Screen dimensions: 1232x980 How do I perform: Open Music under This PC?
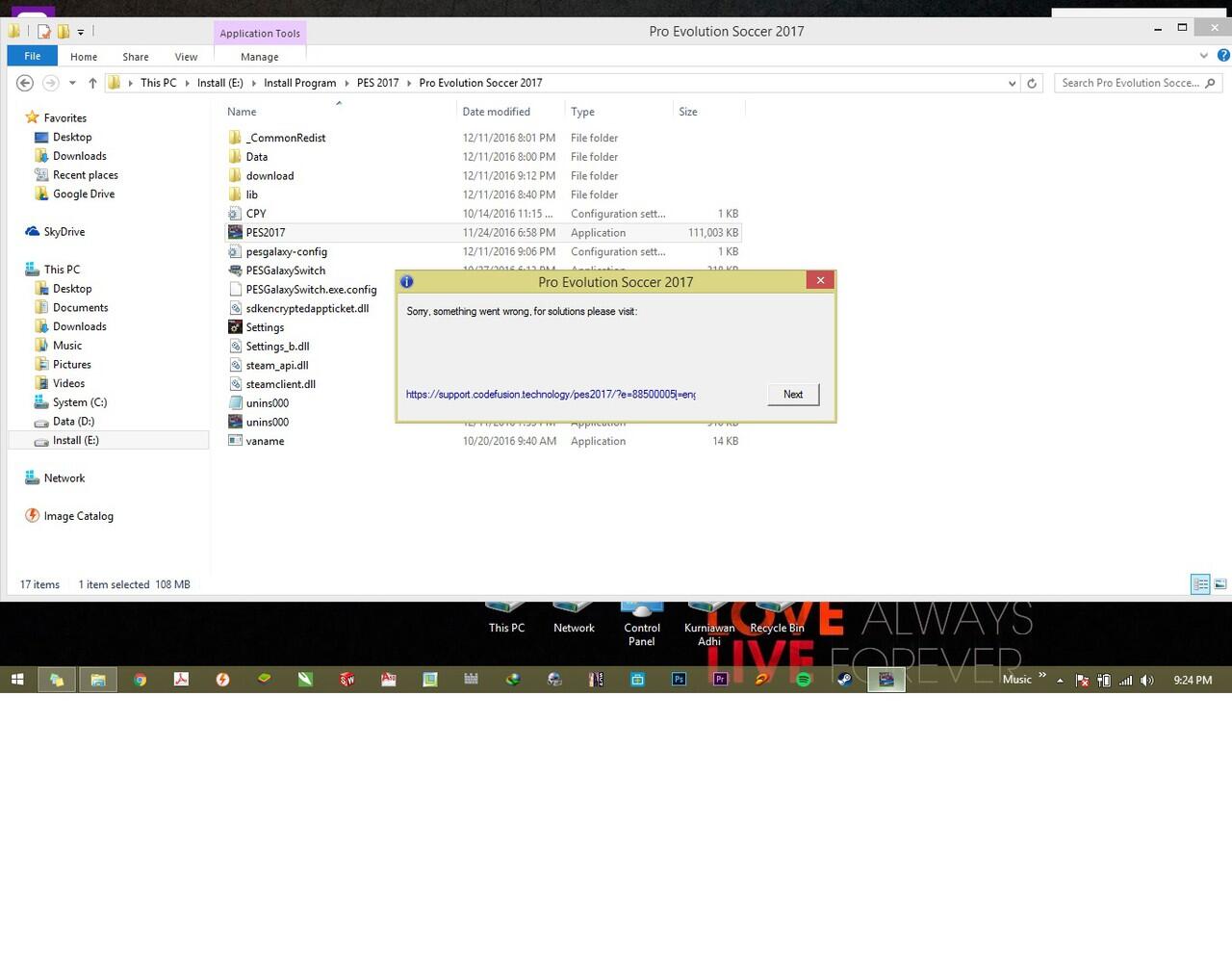click(x=67, y=346)
